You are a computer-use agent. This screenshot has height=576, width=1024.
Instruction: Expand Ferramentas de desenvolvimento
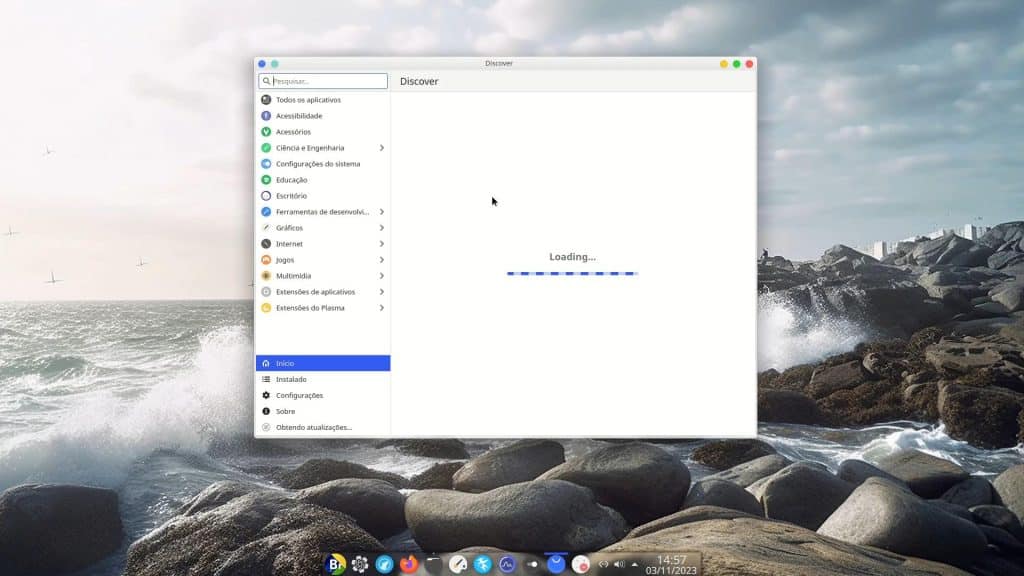click(x=381, y=211)
